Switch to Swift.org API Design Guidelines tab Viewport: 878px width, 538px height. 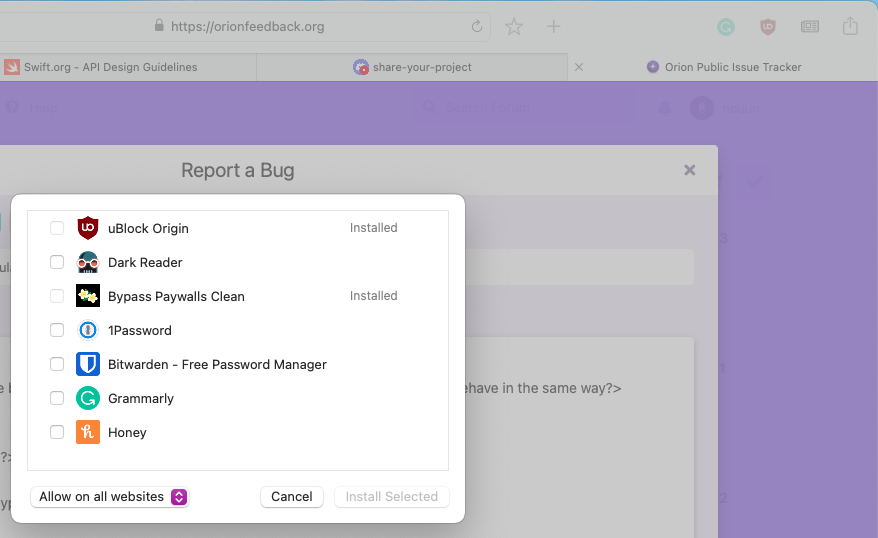tap(110, 67)
